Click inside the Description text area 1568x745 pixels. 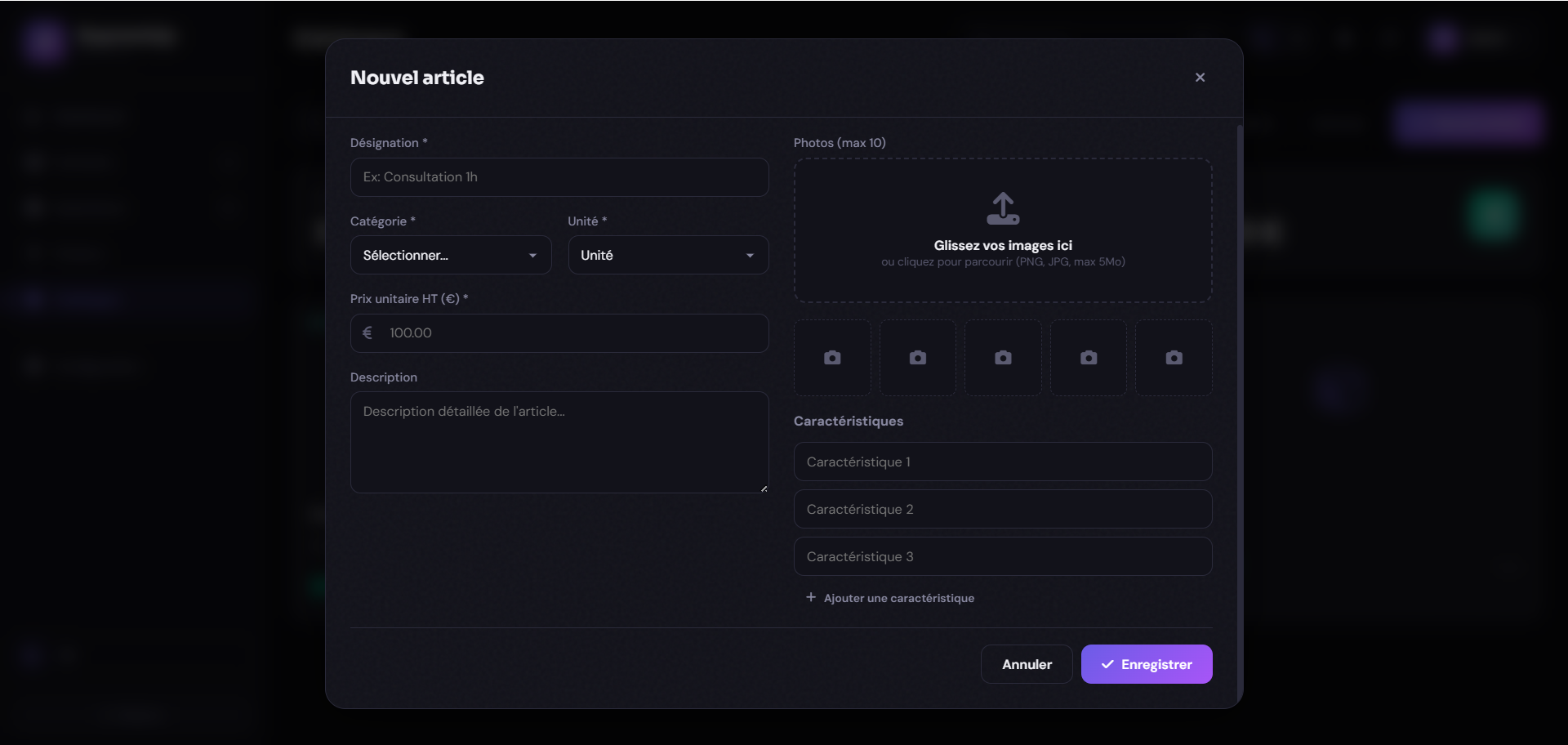(559, 442)
